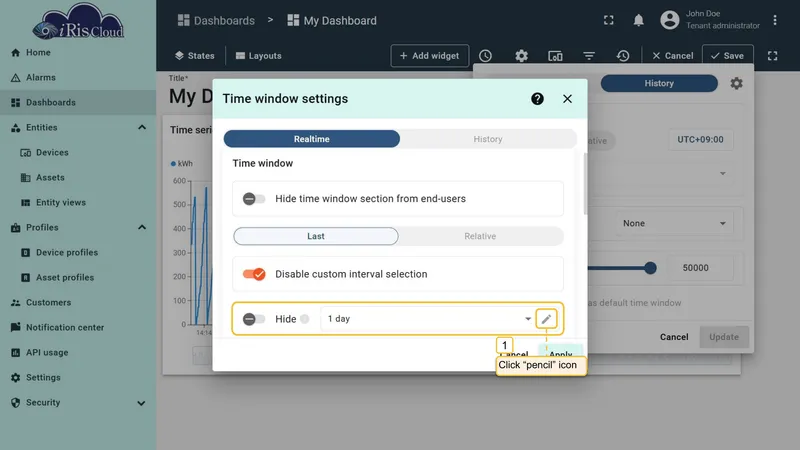Open the UTC+09:00 timezone selector
This screenshot has height=450, width=800.
701,139
